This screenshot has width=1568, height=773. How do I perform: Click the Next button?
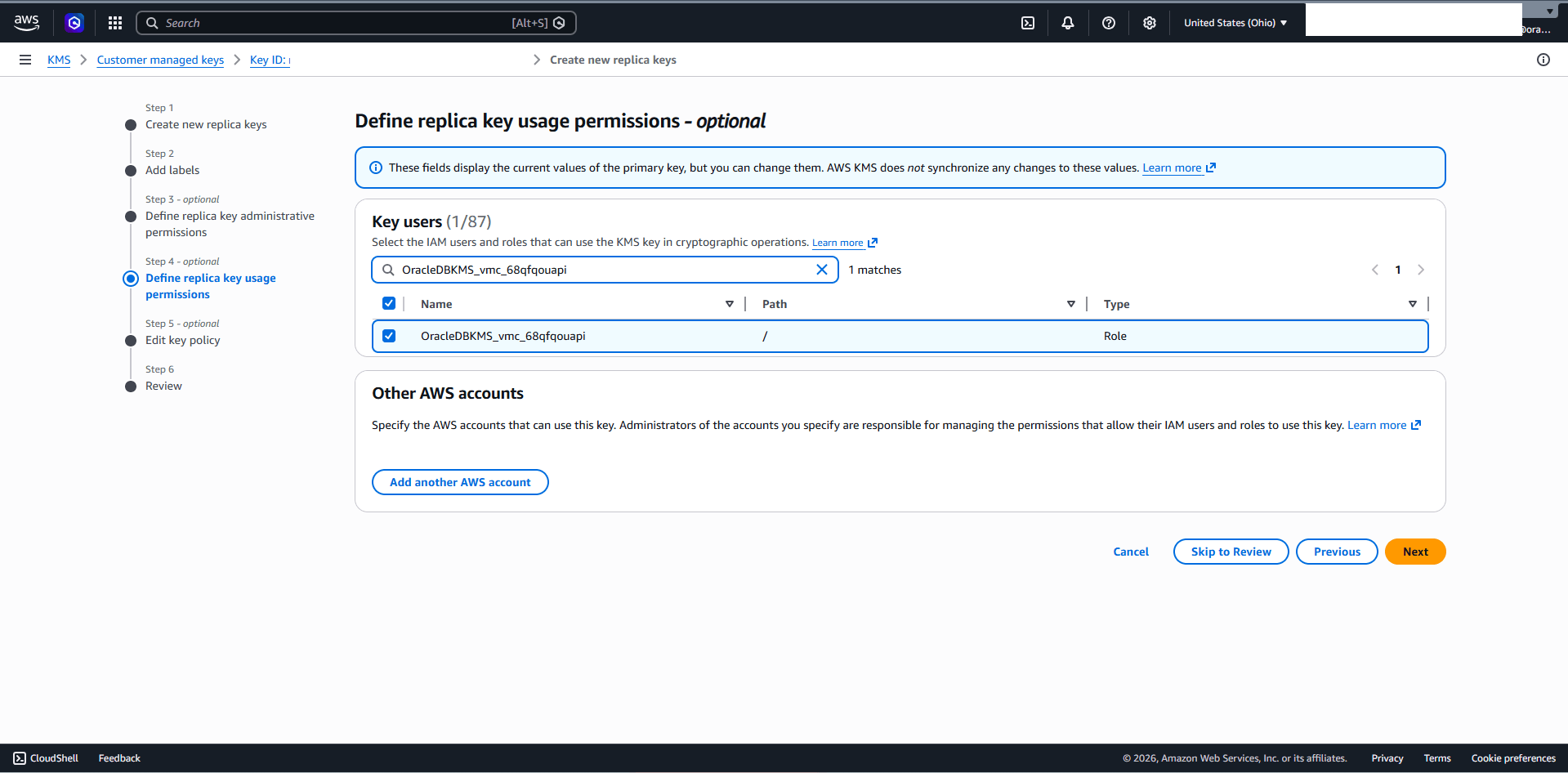click(x=1414, y=552)
